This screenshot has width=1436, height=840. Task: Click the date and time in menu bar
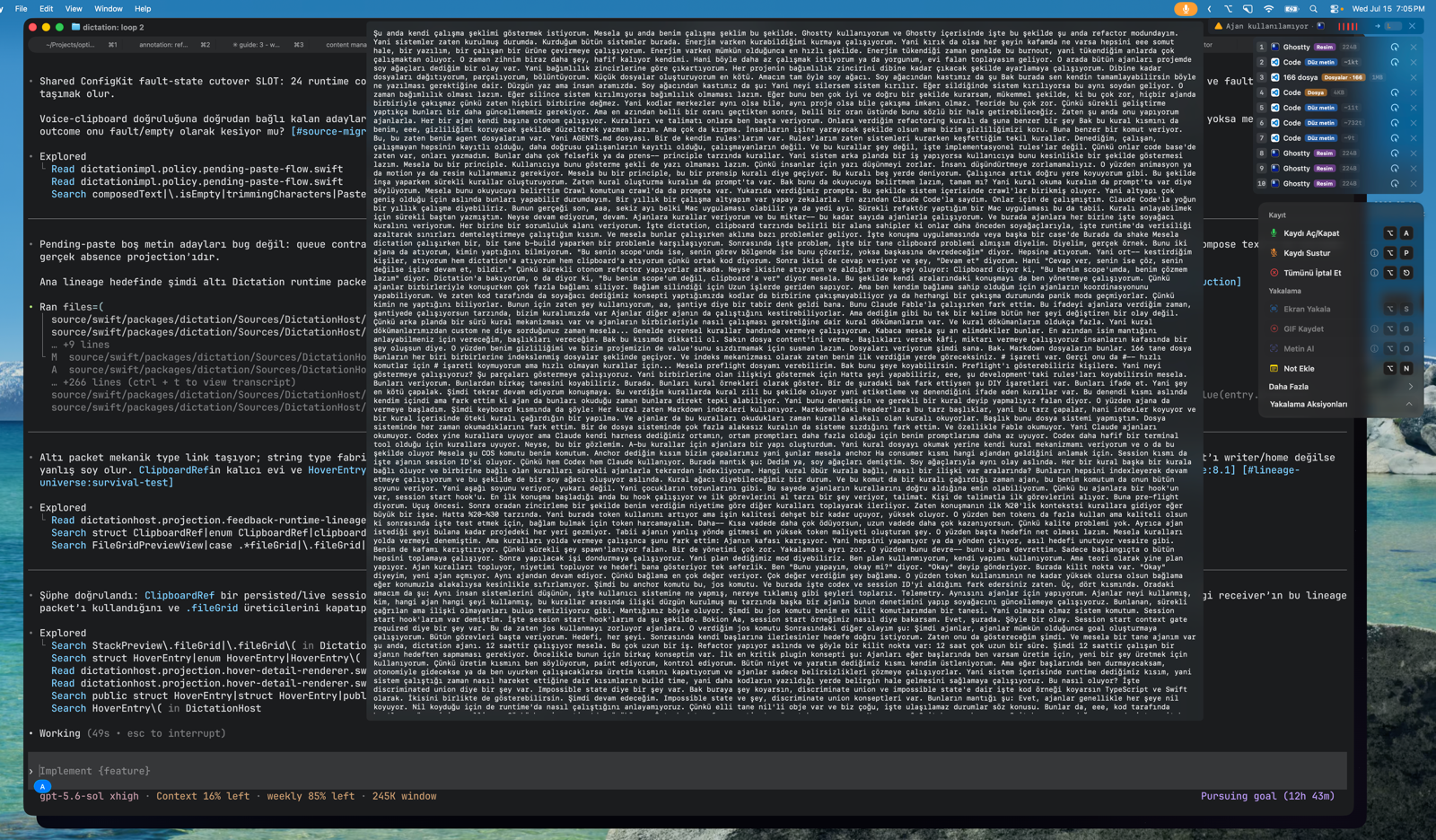[1388, 9]
